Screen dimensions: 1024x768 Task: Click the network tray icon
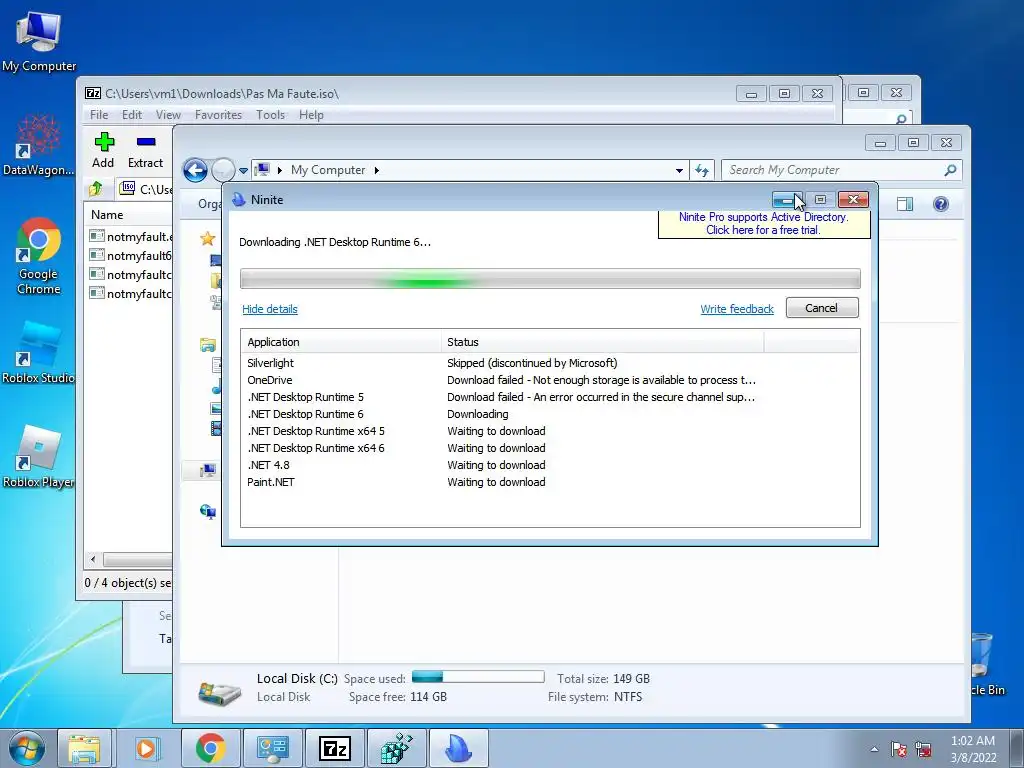click(923, 749)
